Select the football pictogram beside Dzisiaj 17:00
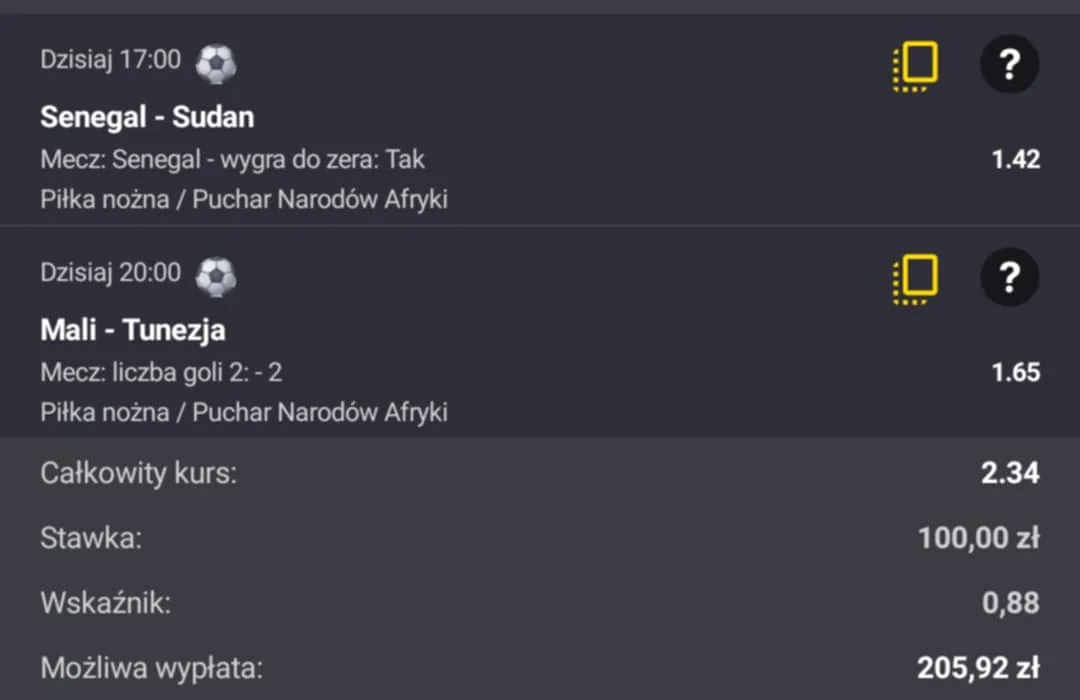The height and width of the screenshot is (700, 1080). pos(216,62)
